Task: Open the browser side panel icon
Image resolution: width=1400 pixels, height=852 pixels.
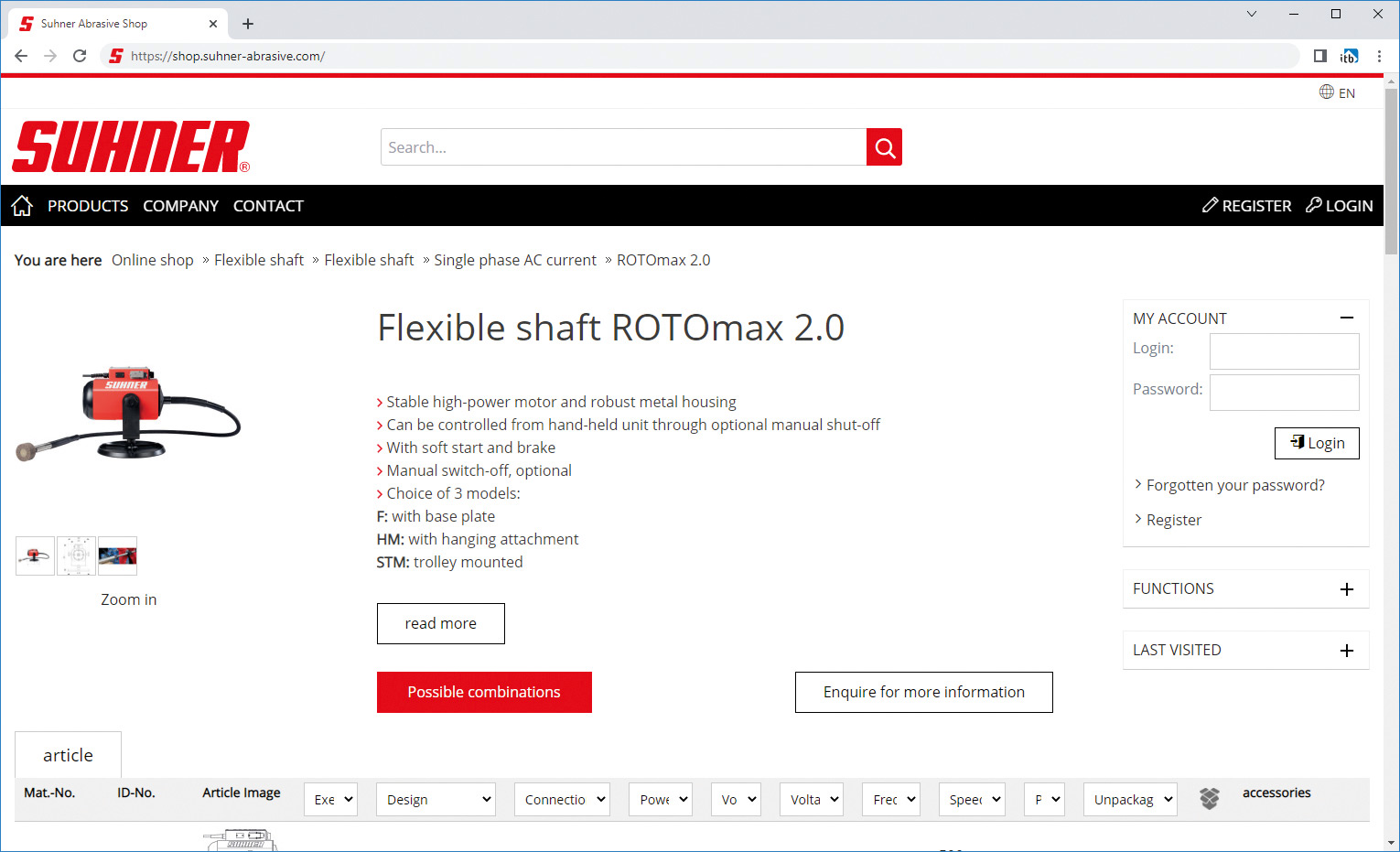Action: tap(1319, 56)
